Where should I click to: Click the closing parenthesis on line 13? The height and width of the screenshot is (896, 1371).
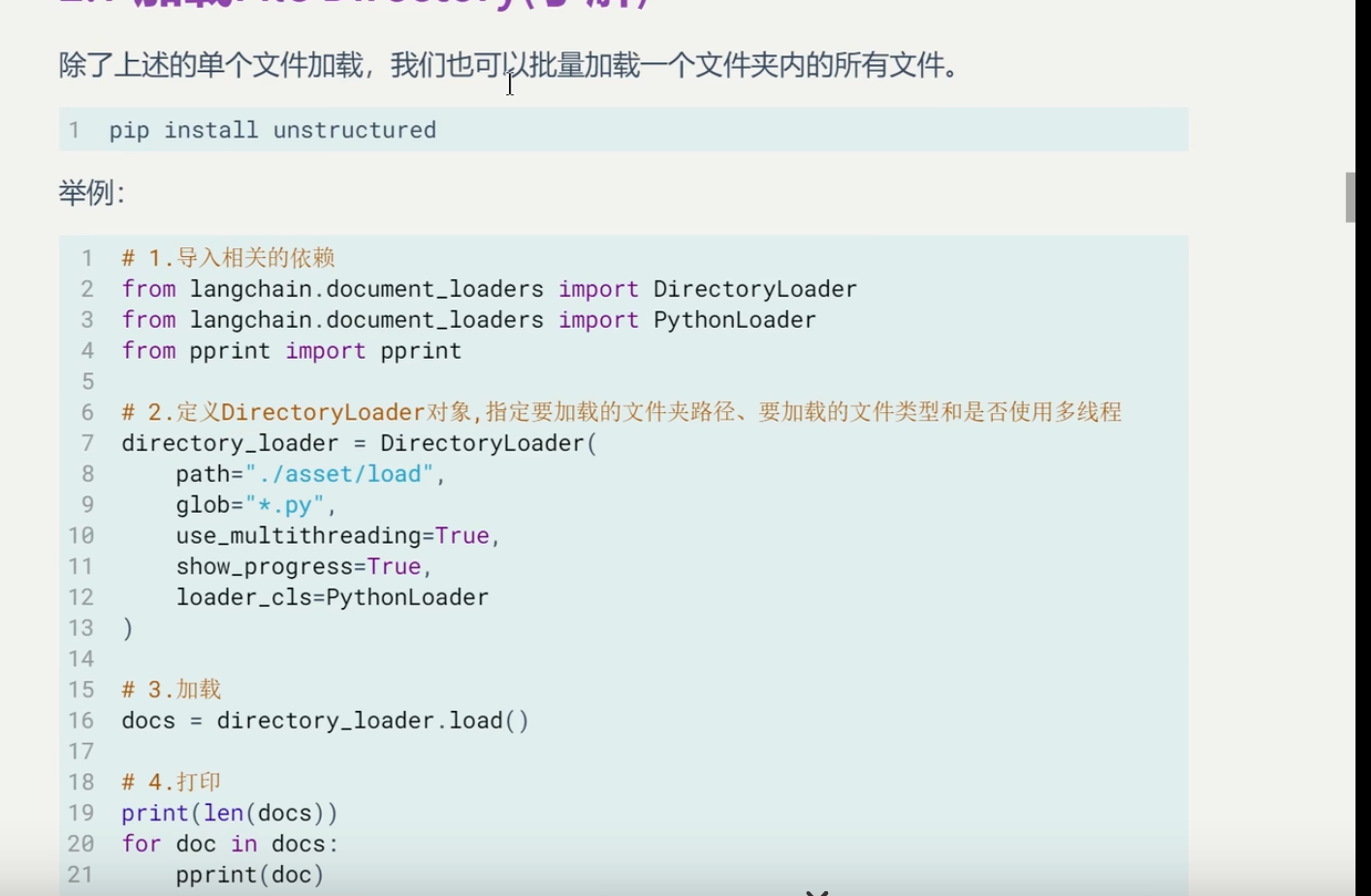coord(127,628)
